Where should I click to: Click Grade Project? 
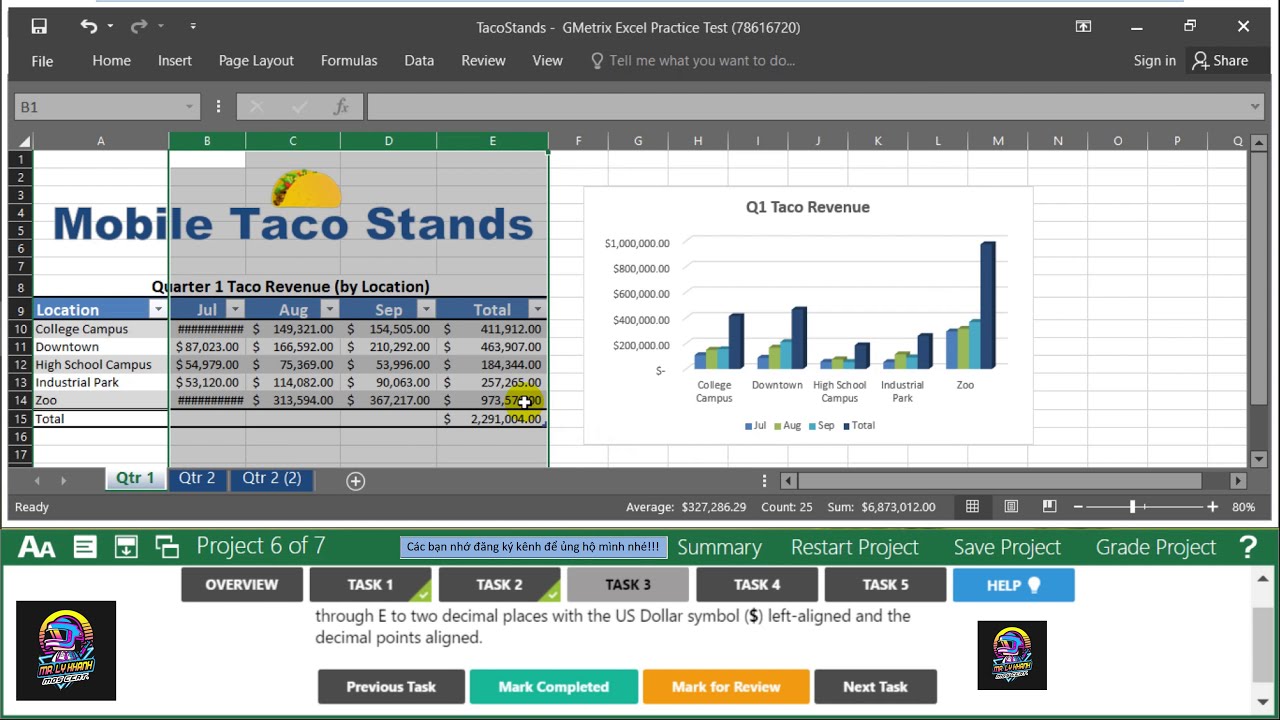point(1156,547)
